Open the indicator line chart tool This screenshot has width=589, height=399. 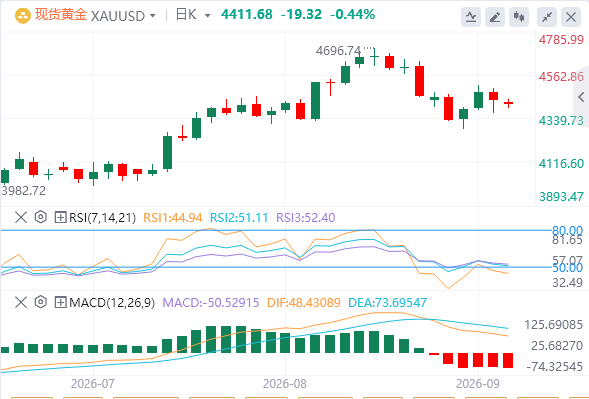[471, 17]
